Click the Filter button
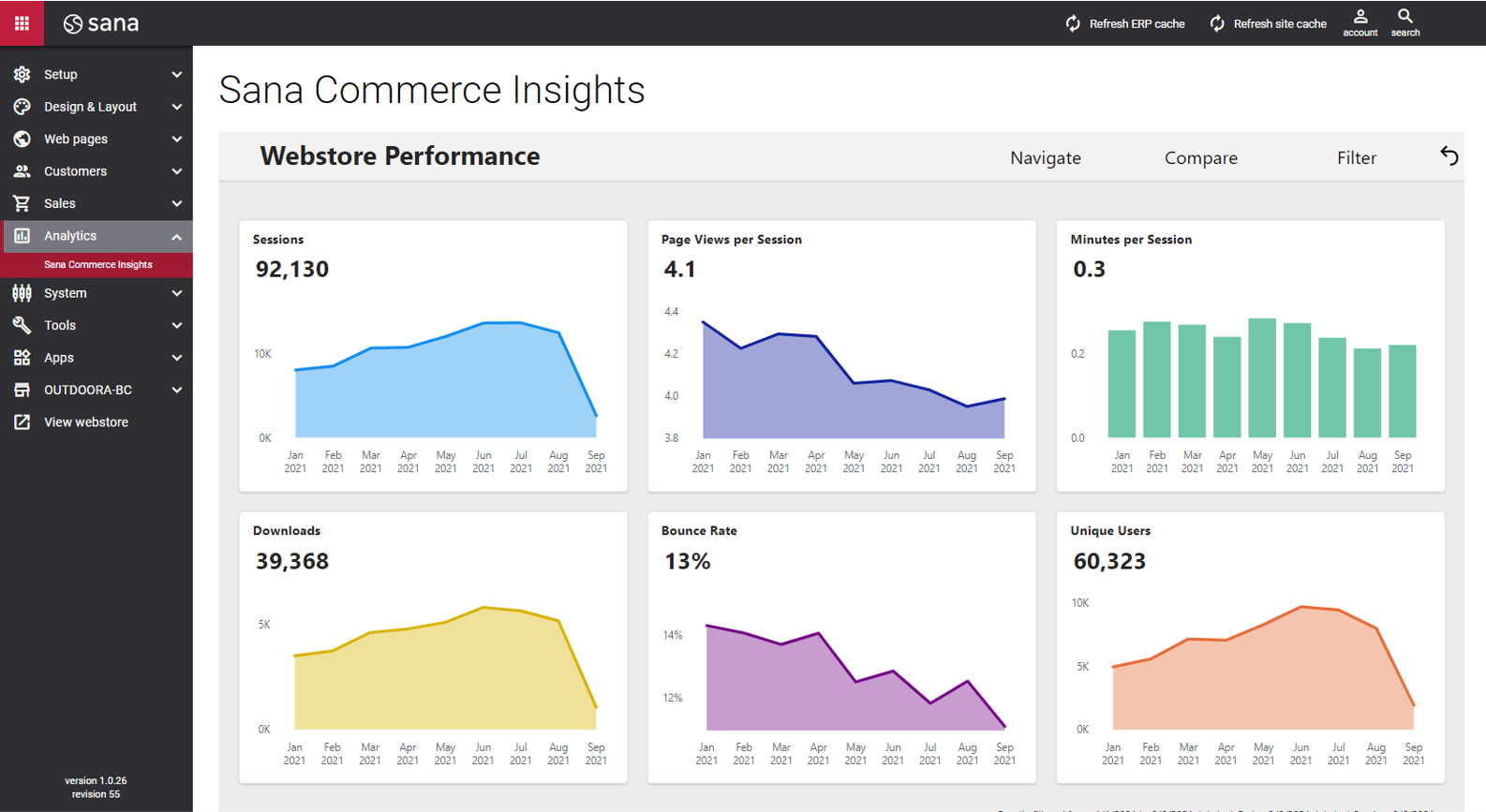 point(1357,157)
